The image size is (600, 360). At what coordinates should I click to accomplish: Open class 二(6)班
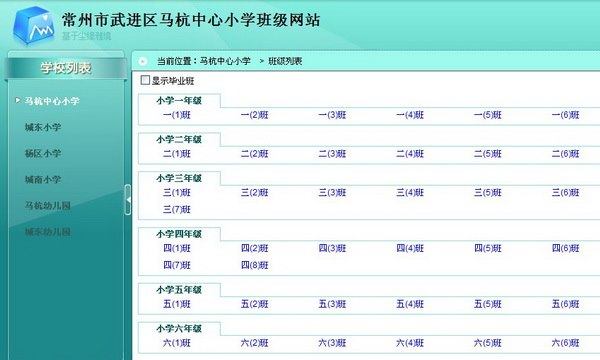[x=565, y=154]
